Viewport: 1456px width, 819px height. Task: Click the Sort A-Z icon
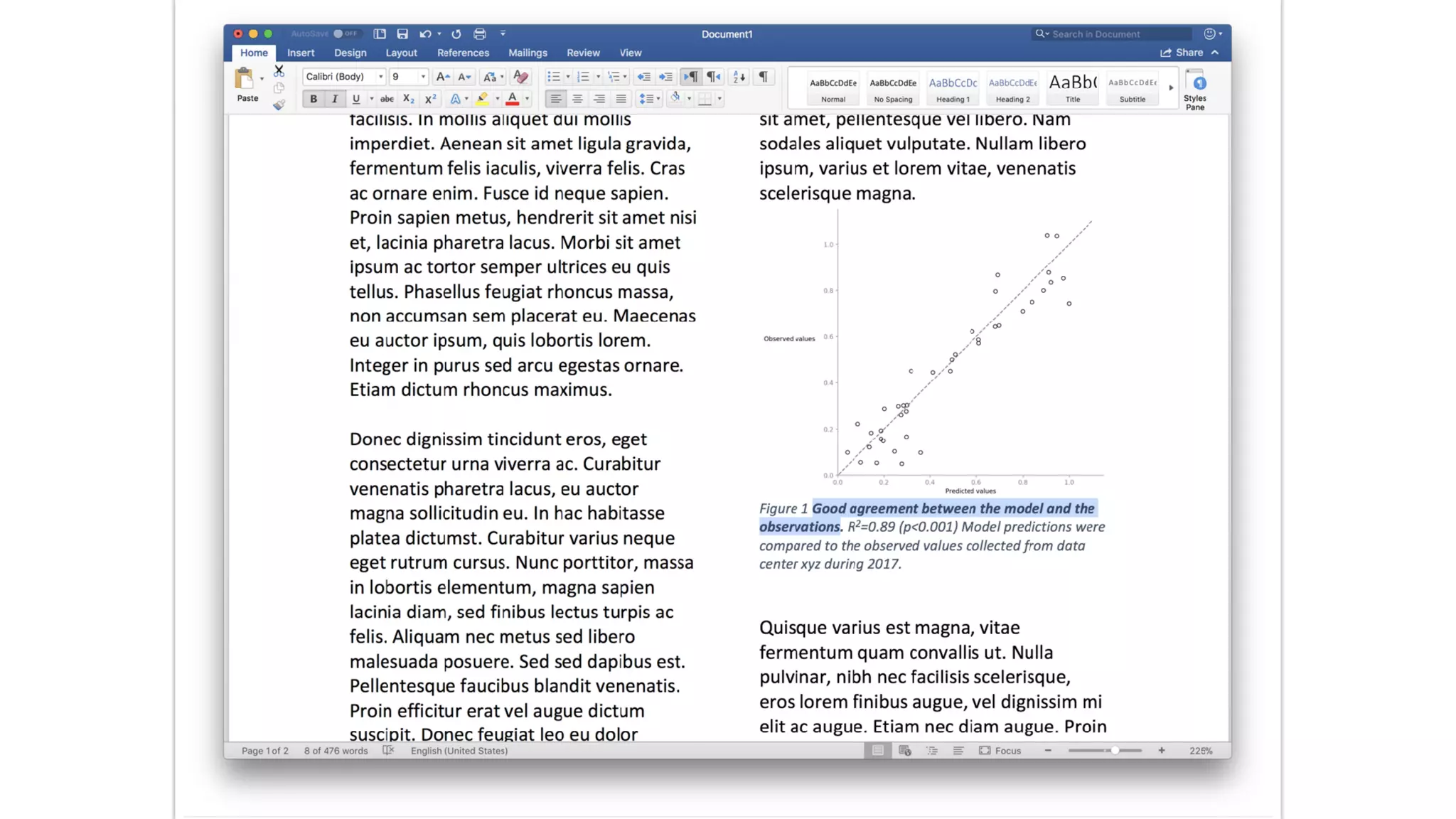click(739, 77)
